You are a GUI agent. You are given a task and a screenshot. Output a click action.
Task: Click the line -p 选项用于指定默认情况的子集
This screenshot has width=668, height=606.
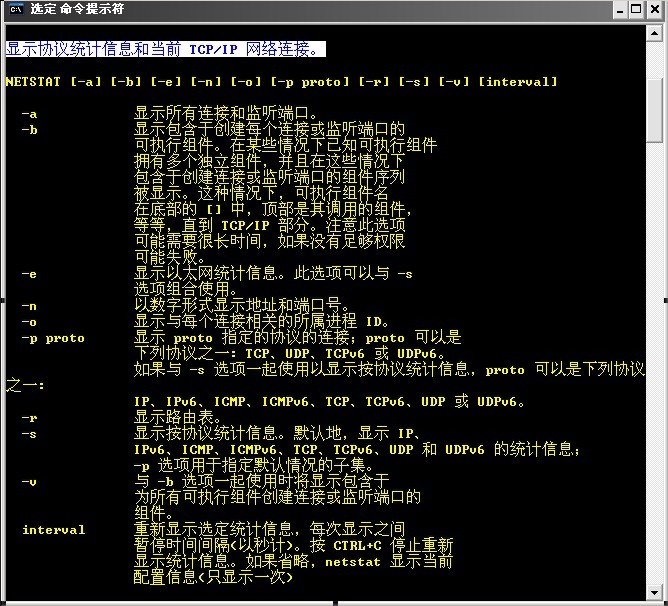(x=254, y=465)
